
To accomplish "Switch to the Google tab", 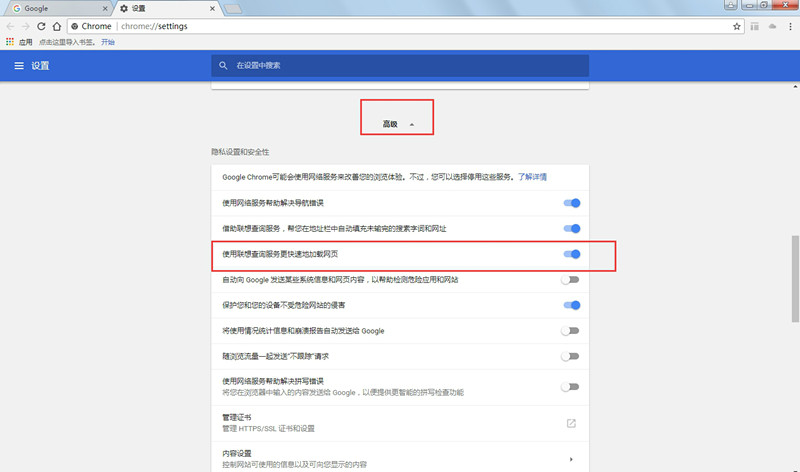I will [x=58, y=8].
